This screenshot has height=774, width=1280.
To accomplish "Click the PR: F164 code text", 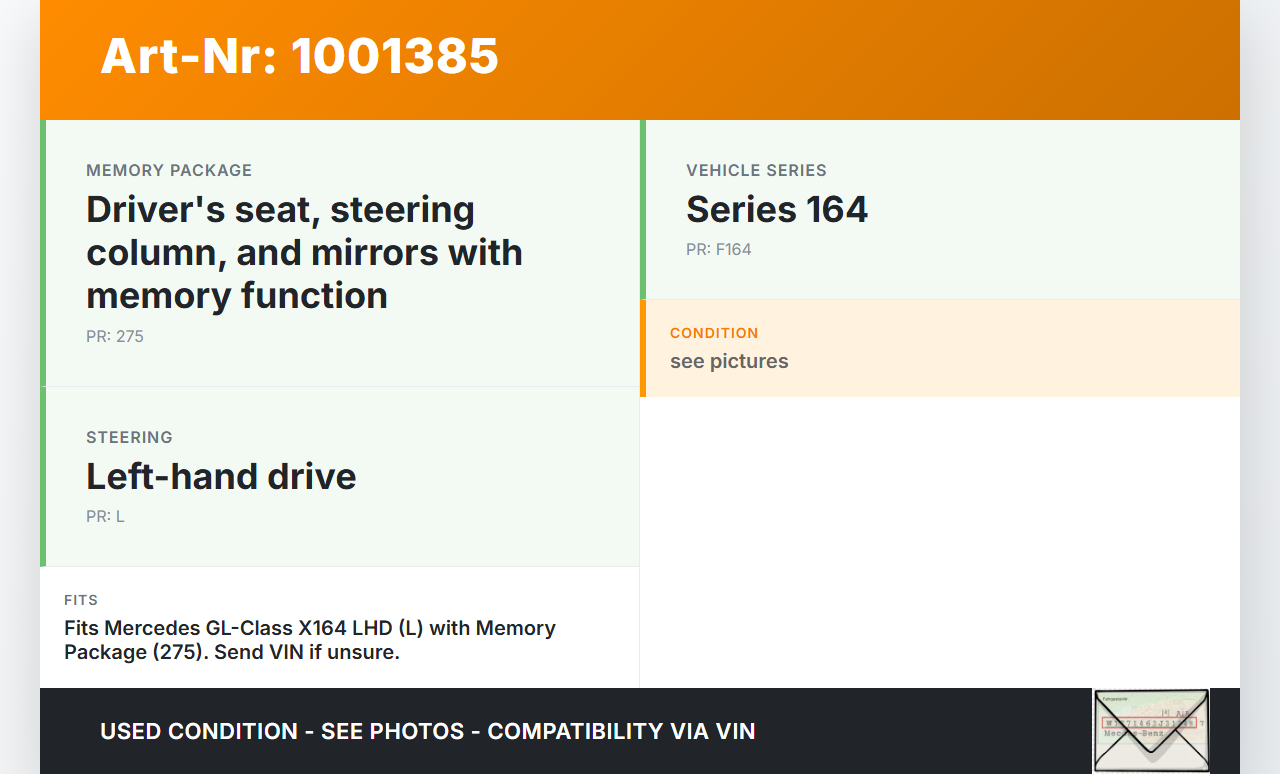I will click(x=718, y=249).
